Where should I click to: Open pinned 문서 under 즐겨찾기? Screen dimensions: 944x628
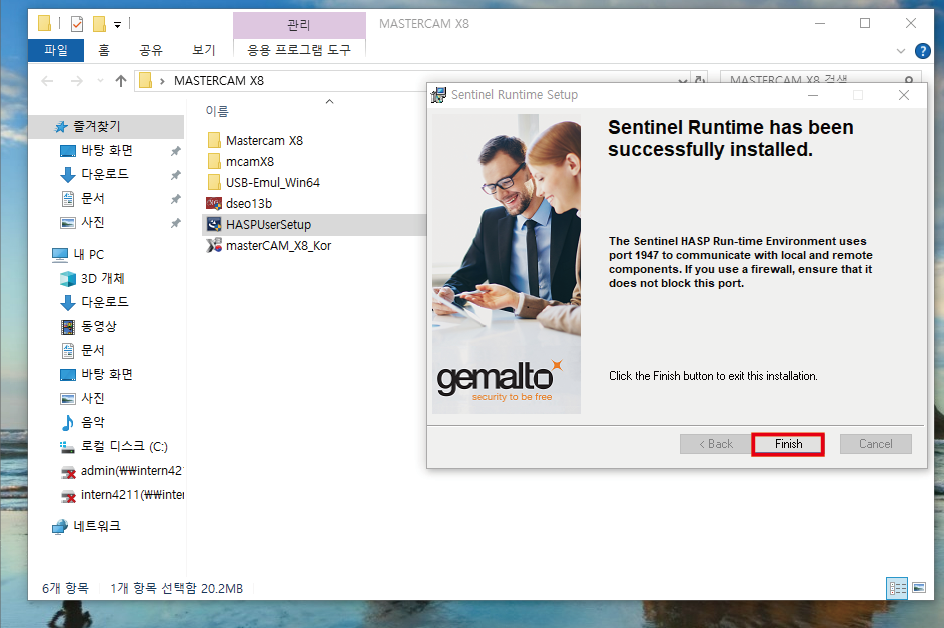(x=93, y=198)
